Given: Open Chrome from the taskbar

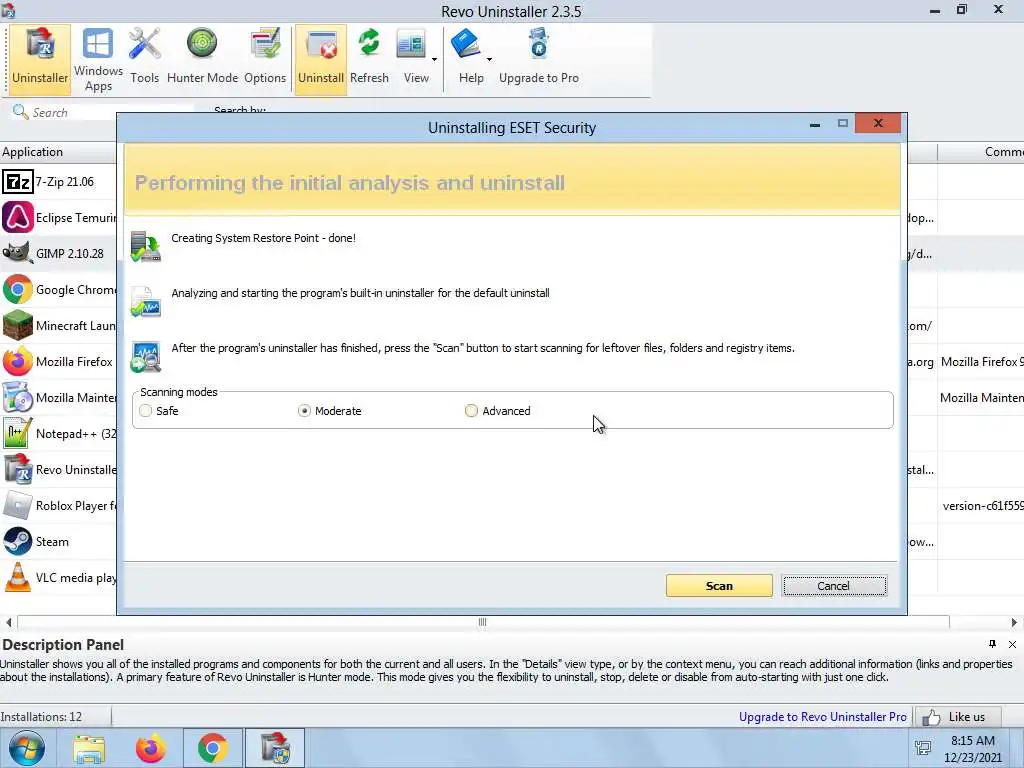Looking at the screenshot, I should click(x=212, y=748).
